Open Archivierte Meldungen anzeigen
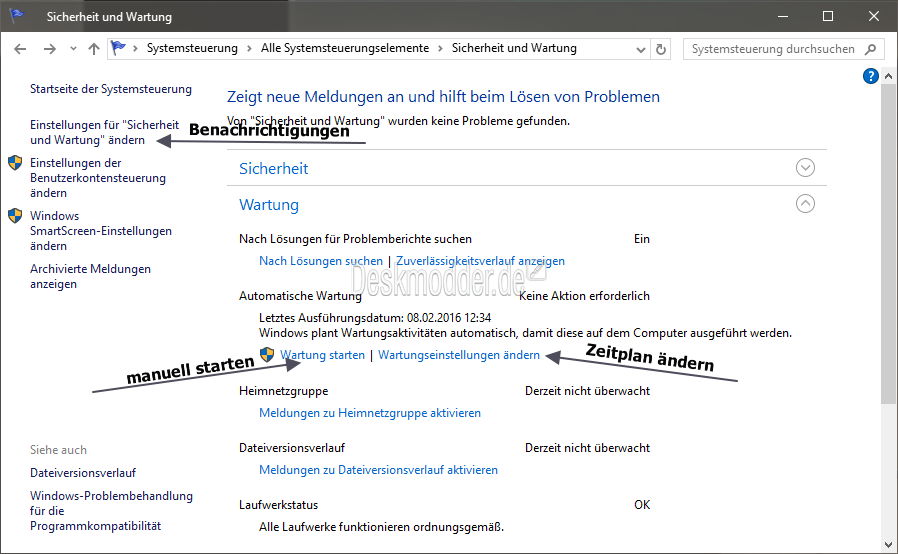The height and width of the screenshot is (554, 898). [90, 276]
